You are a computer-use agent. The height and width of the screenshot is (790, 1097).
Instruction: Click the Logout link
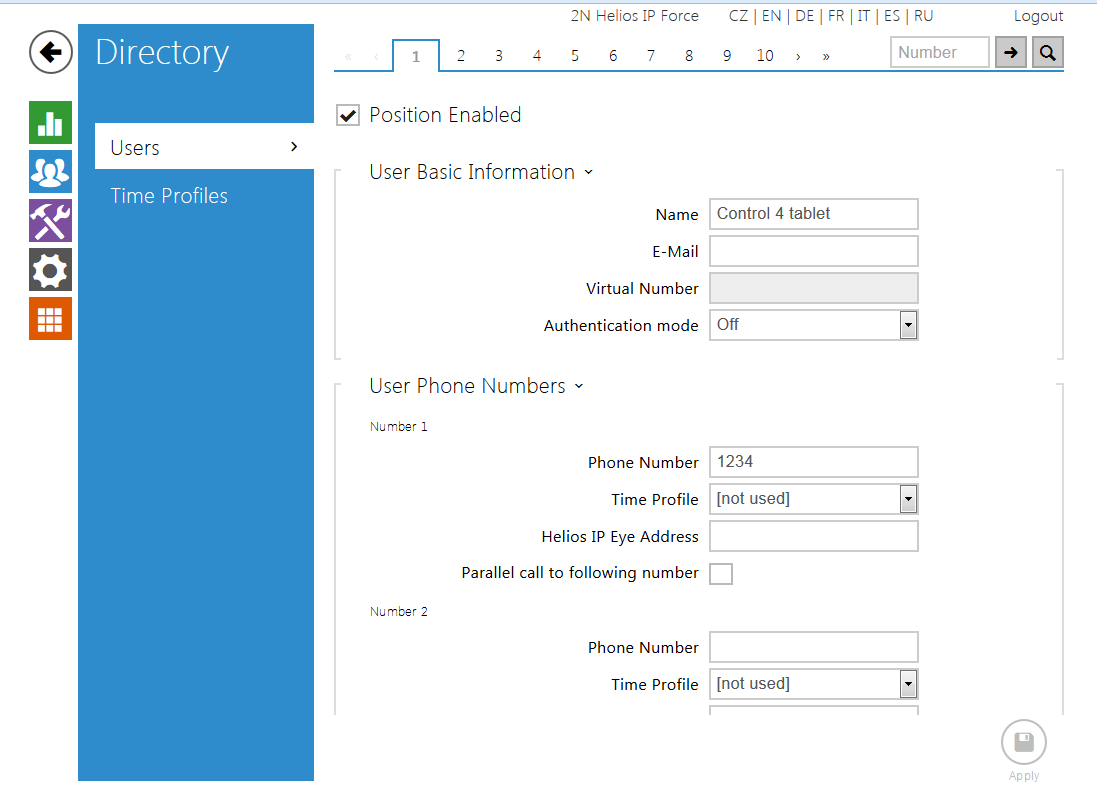[x=1038, y=16]
